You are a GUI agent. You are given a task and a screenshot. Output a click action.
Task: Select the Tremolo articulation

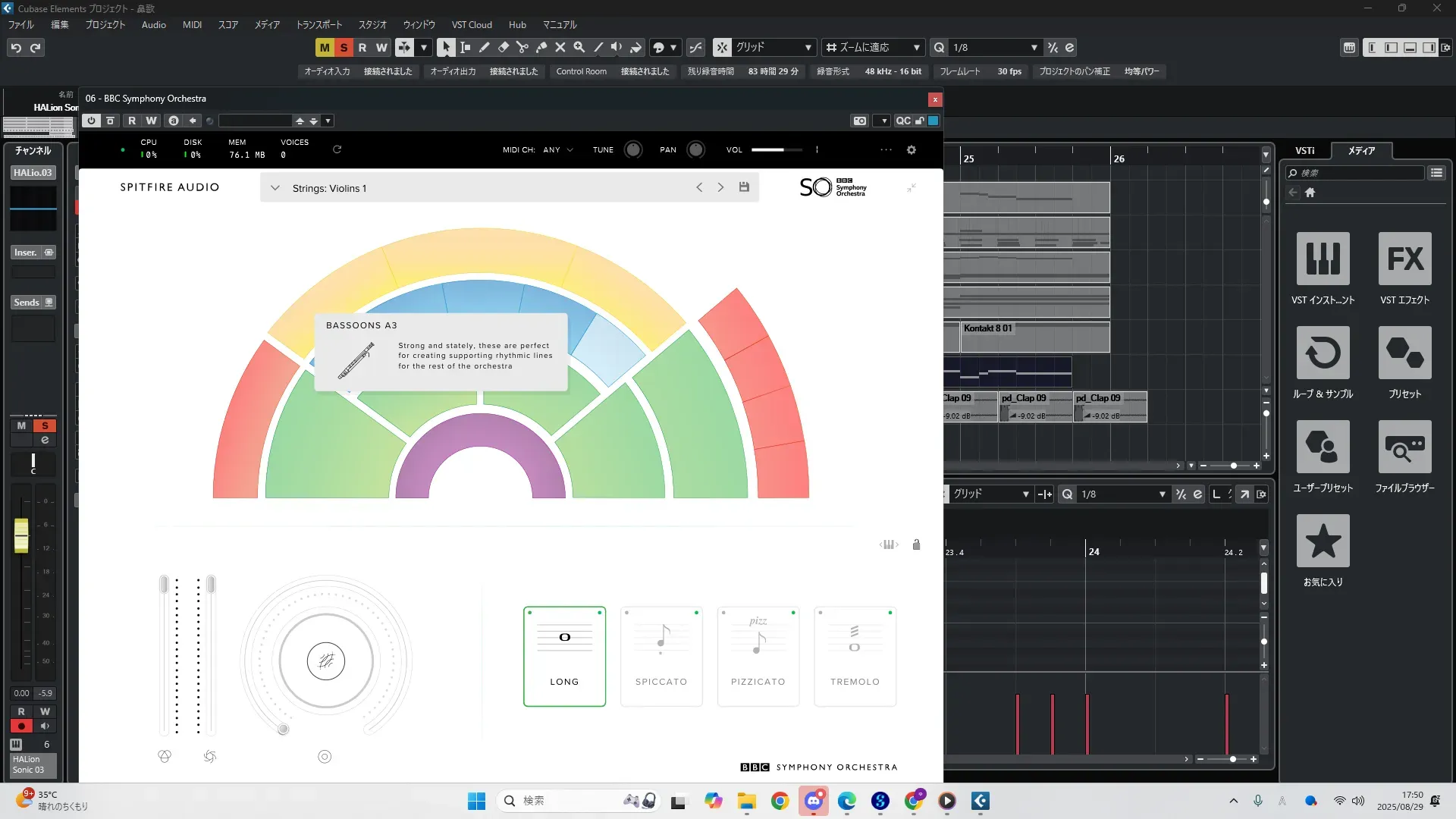[x=855, y=657]
